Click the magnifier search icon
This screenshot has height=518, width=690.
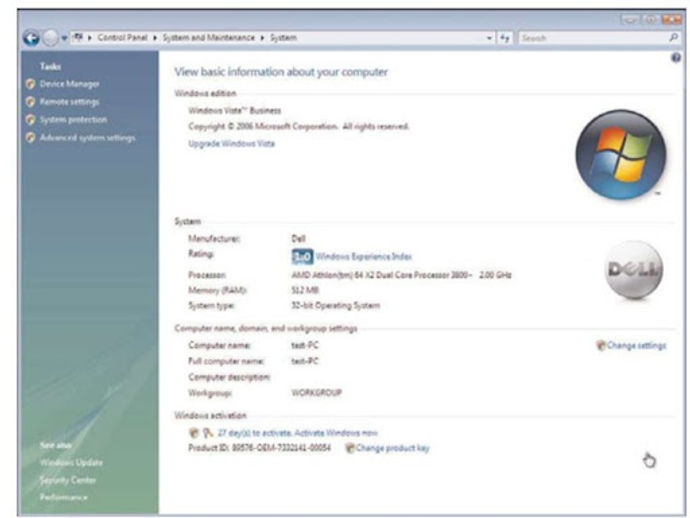click(673, 38)
